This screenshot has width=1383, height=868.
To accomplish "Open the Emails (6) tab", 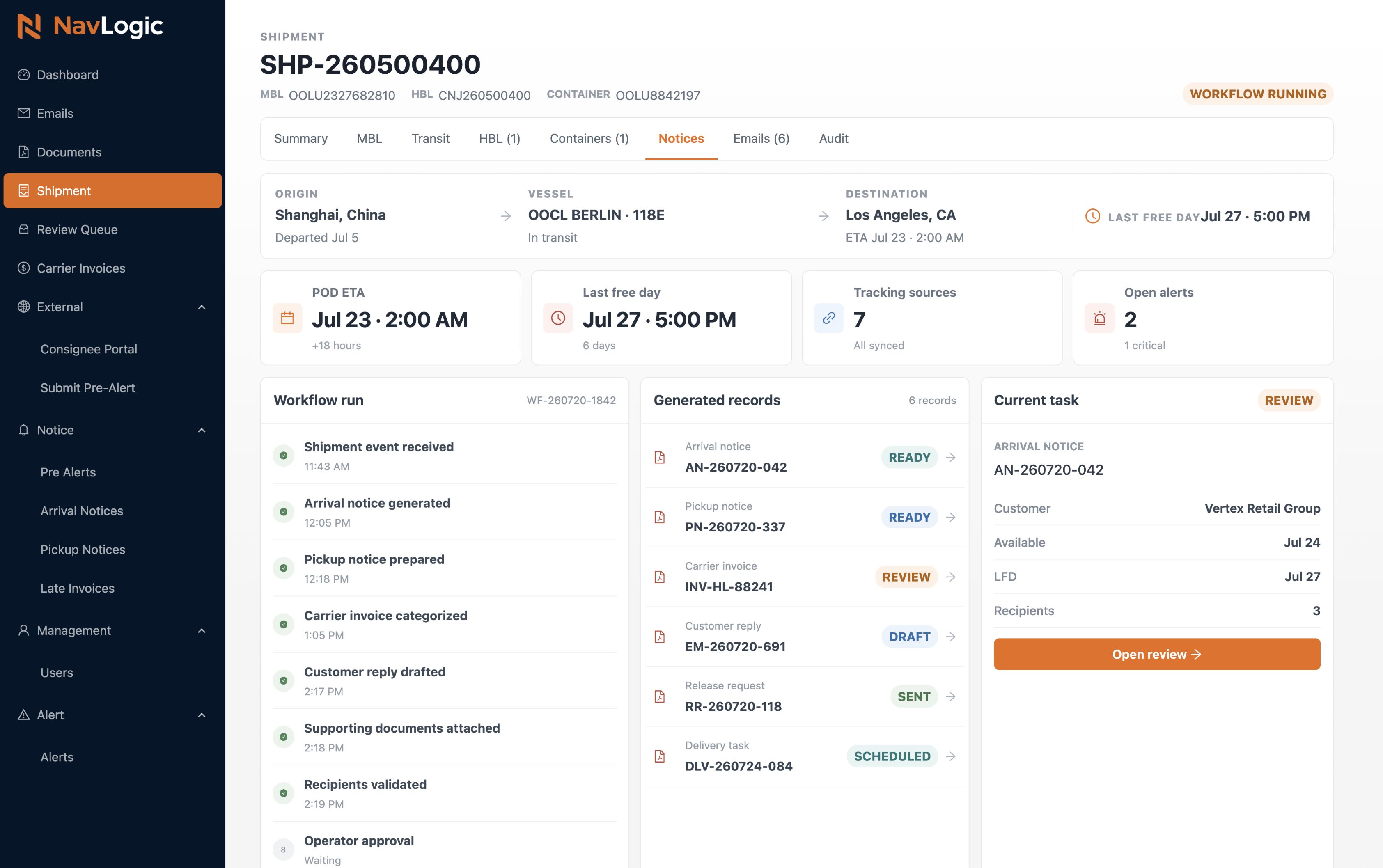I will click(x=761, y=138).
